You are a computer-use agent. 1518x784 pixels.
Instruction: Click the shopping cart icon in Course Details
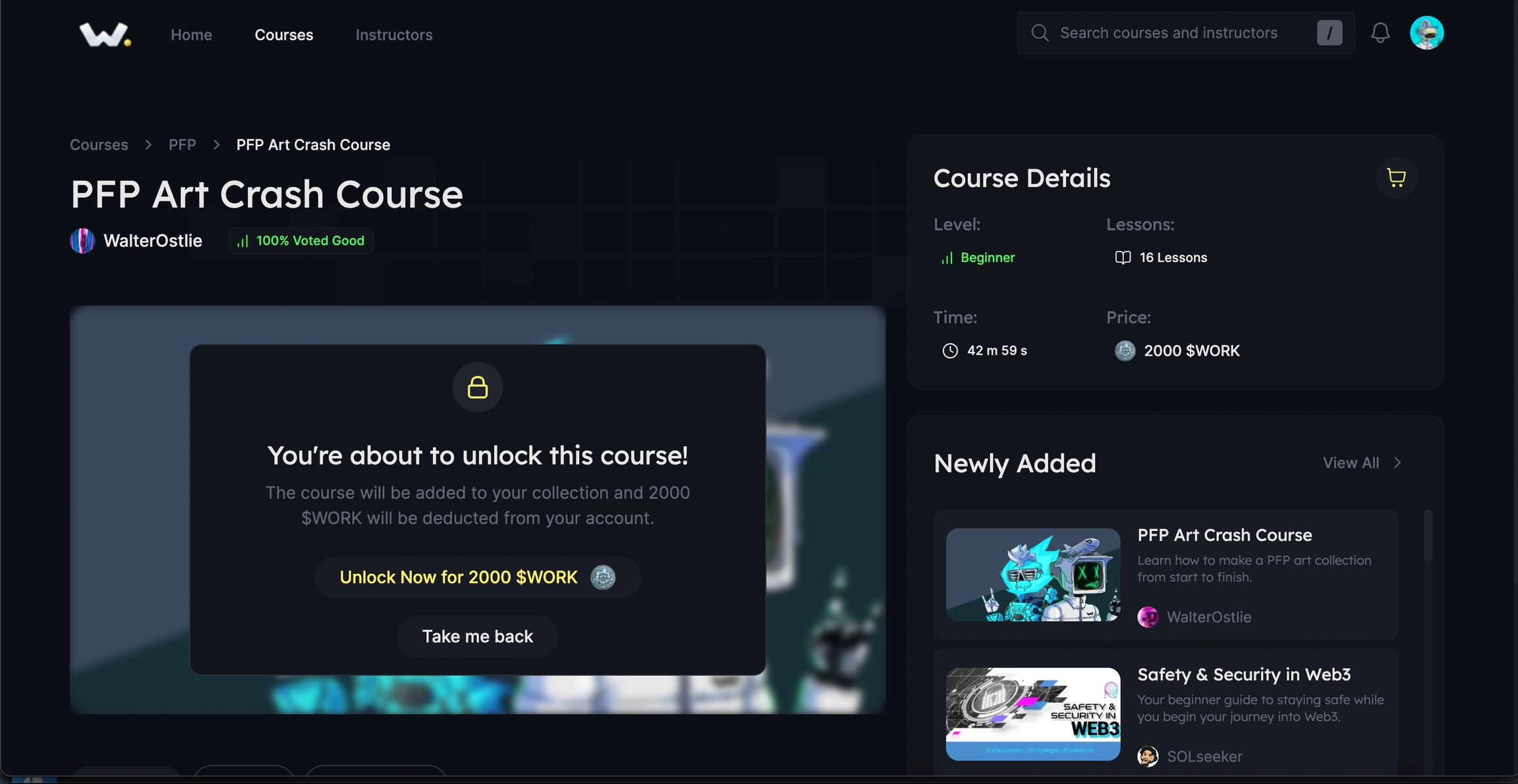click(x=1396, y=177)
